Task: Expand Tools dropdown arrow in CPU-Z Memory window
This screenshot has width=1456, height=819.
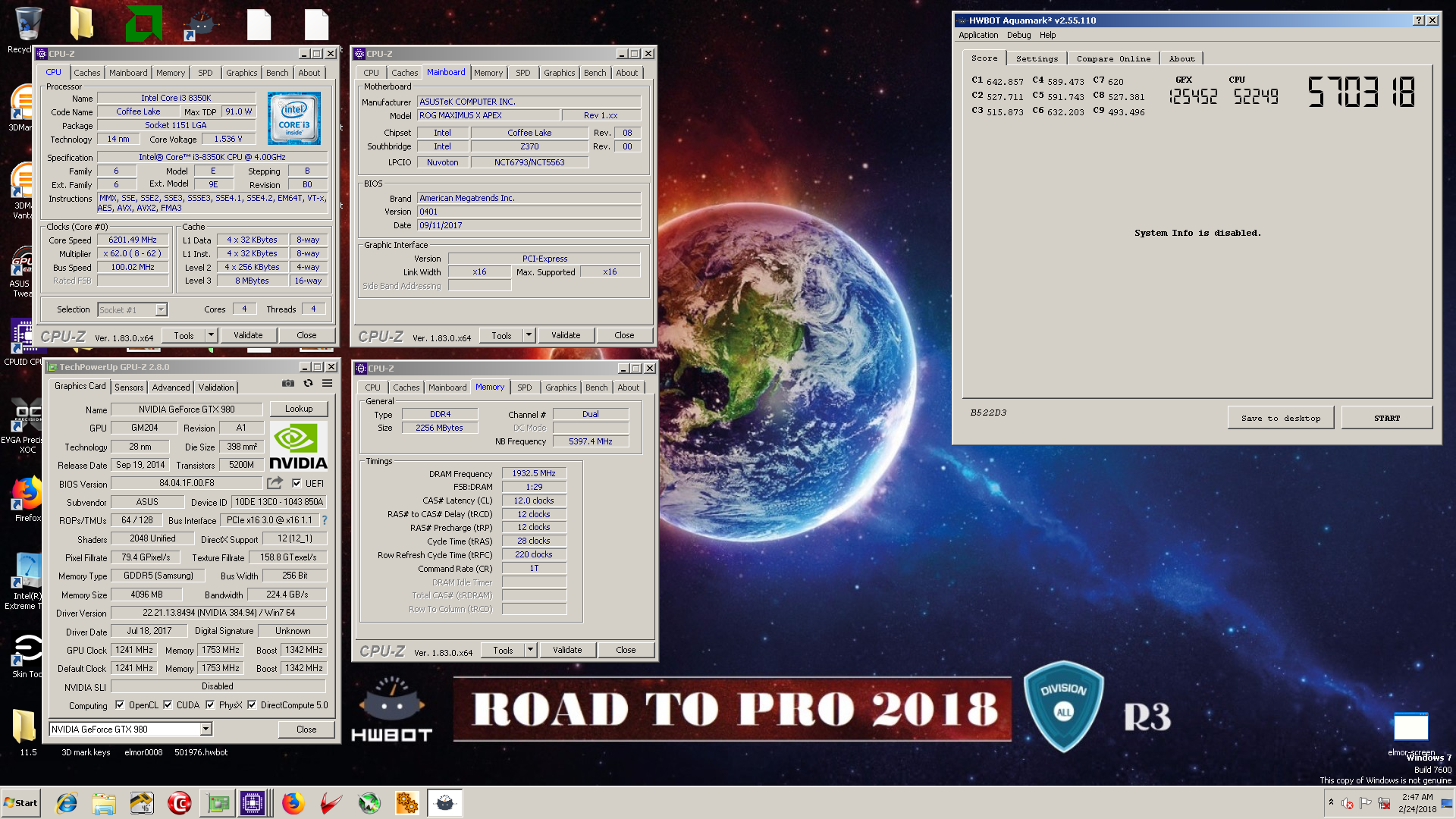Action: click(531, 650)
